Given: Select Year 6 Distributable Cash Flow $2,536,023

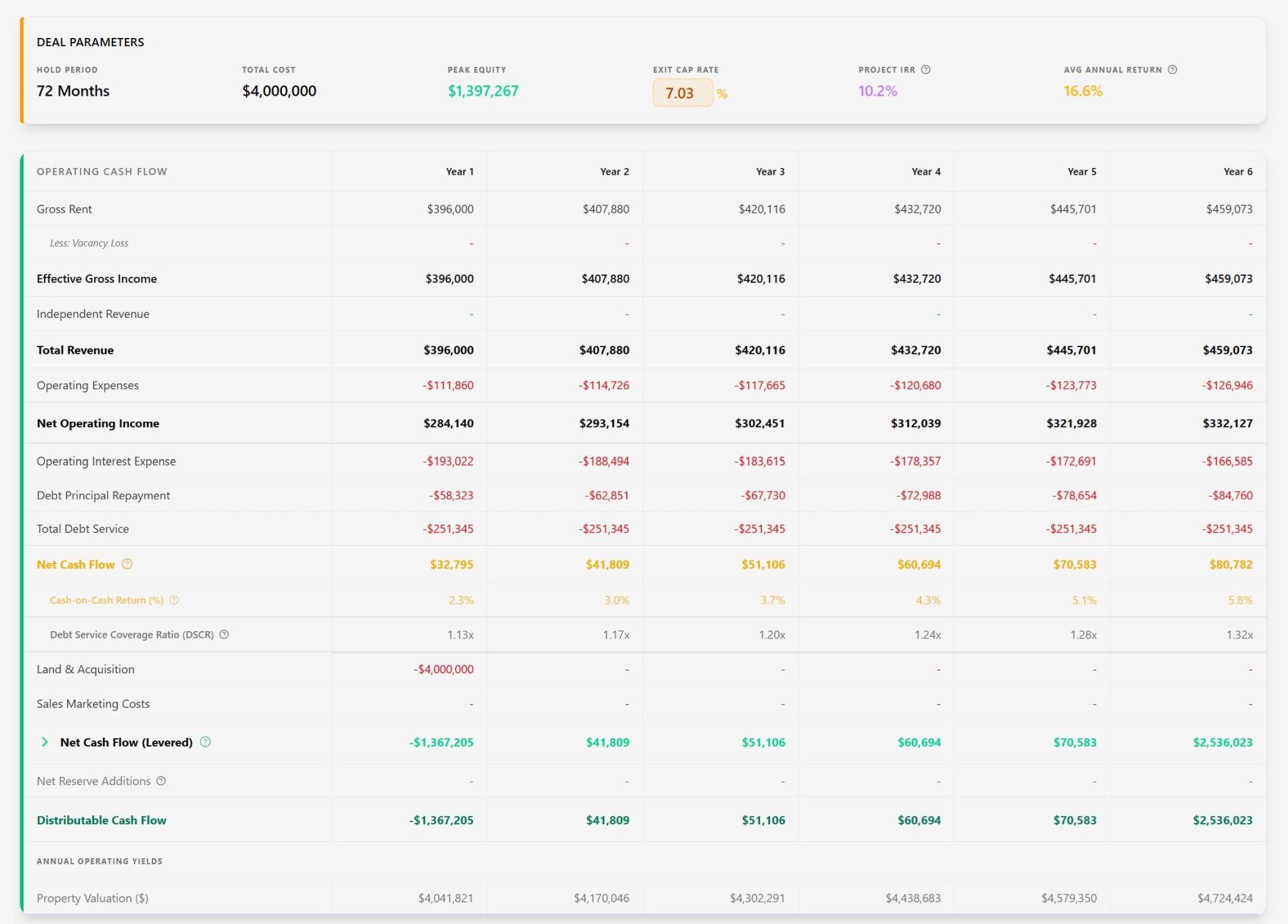Looking at the screenshot, I should (x=1223, y=820).
